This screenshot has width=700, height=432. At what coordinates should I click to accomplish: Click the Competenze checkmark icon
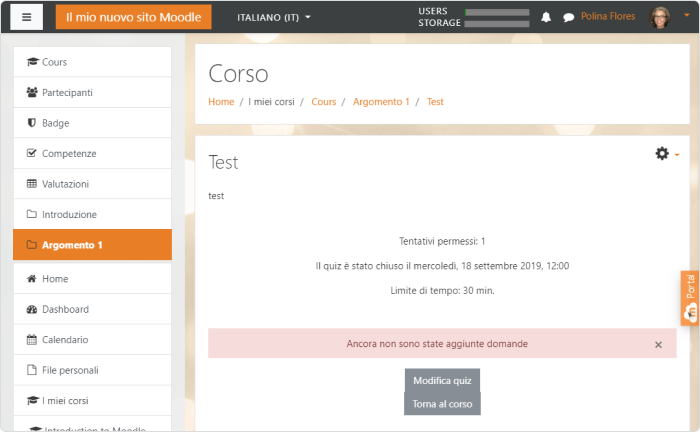coord(32,153)
